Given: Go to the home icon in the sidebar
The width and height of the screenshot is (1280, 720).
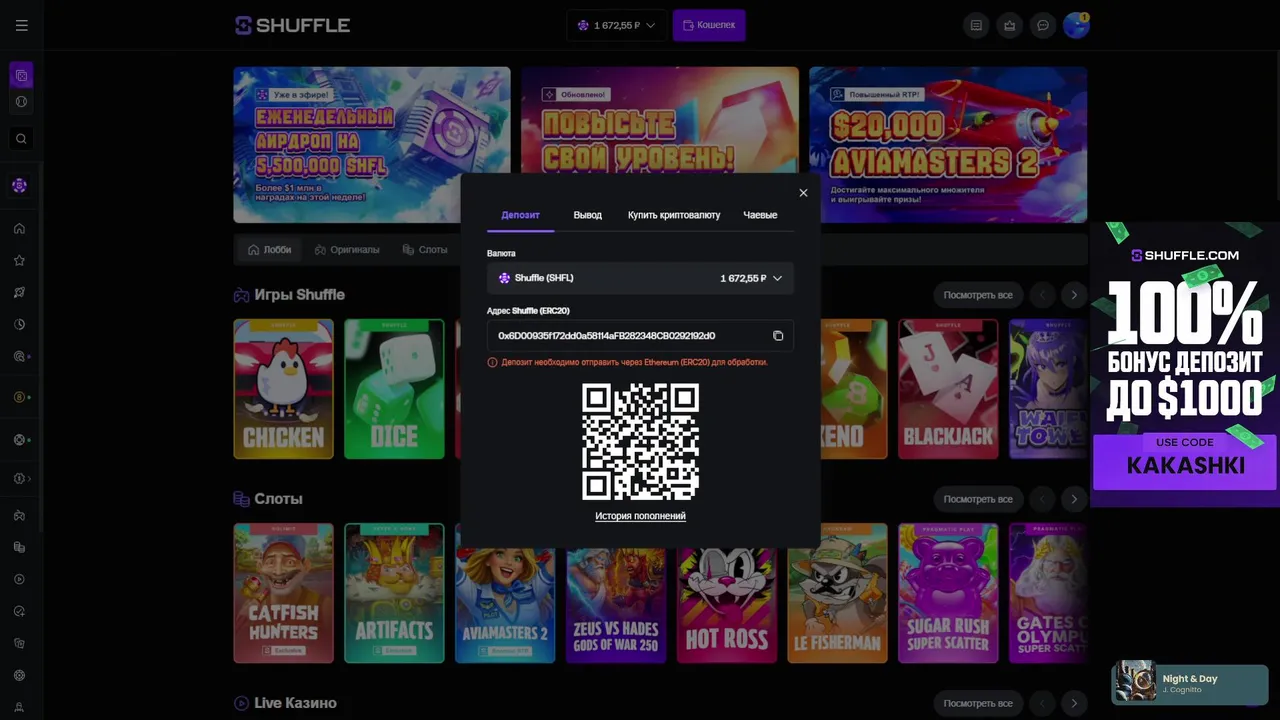Looking at the screenshot, I should (x=19, y=228).
